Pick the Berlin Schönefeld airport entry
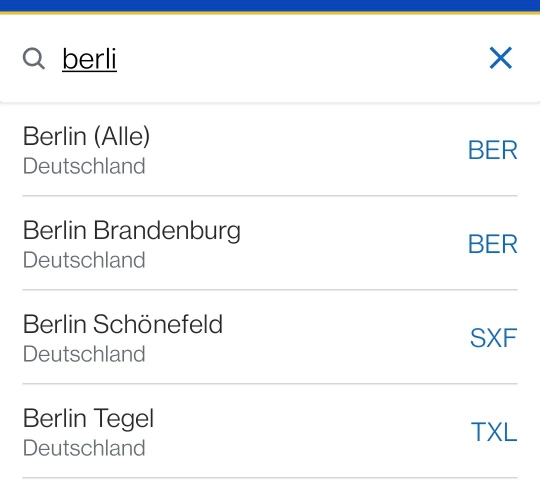 pos(270,337)
